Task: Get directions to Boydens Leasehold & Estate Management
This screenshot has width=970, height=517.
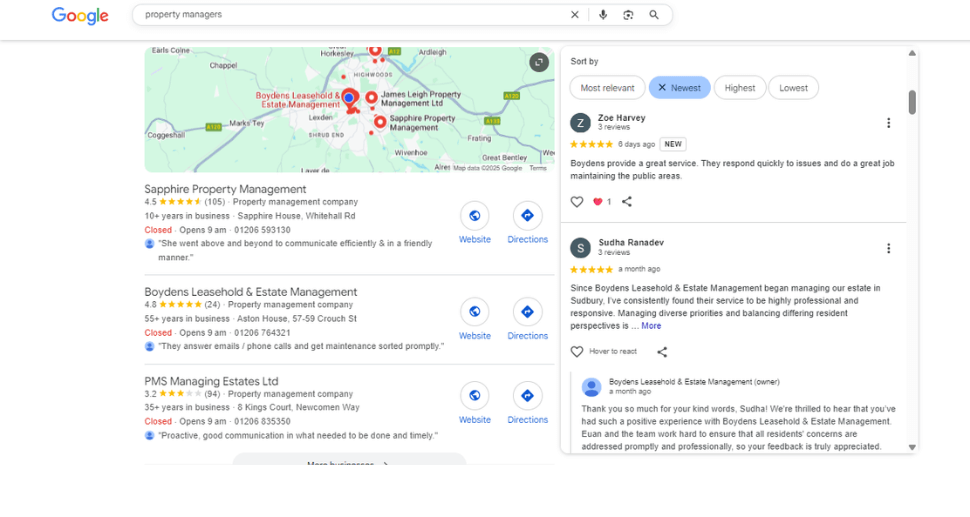Action: tap(527, 312)
